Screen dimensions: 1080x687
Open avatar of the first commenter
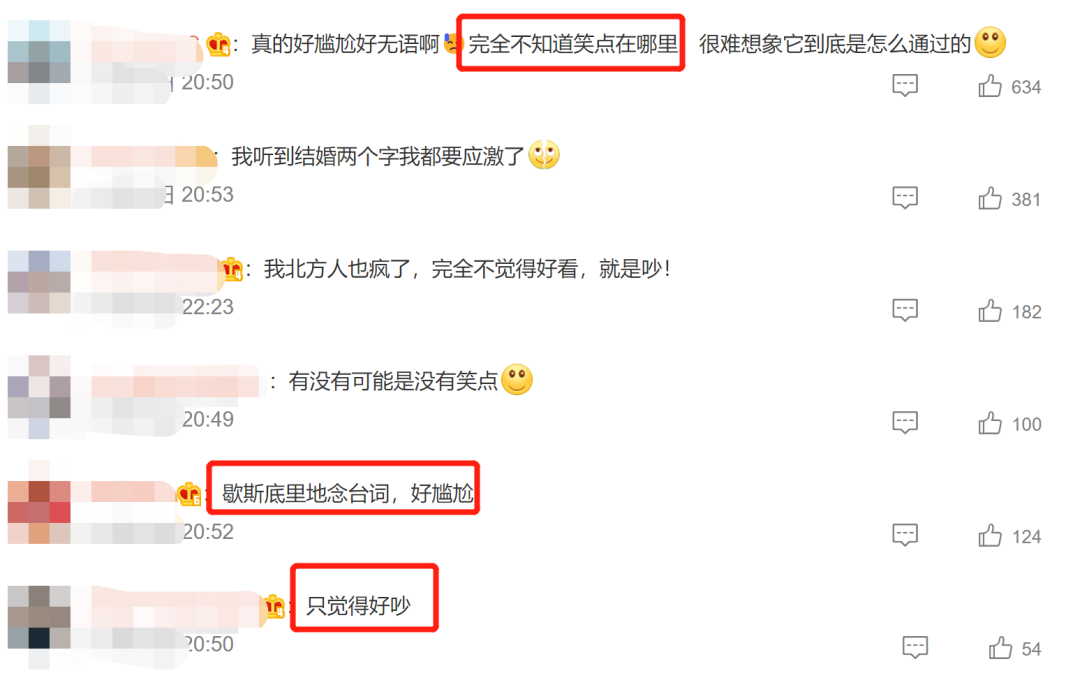39,62
